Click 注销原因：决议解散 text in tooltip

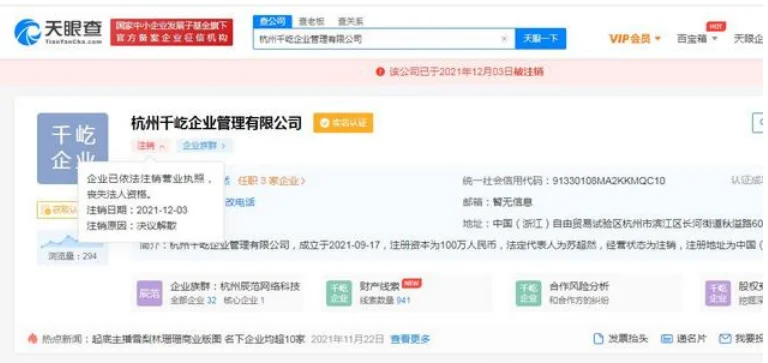tap(132, 226)
